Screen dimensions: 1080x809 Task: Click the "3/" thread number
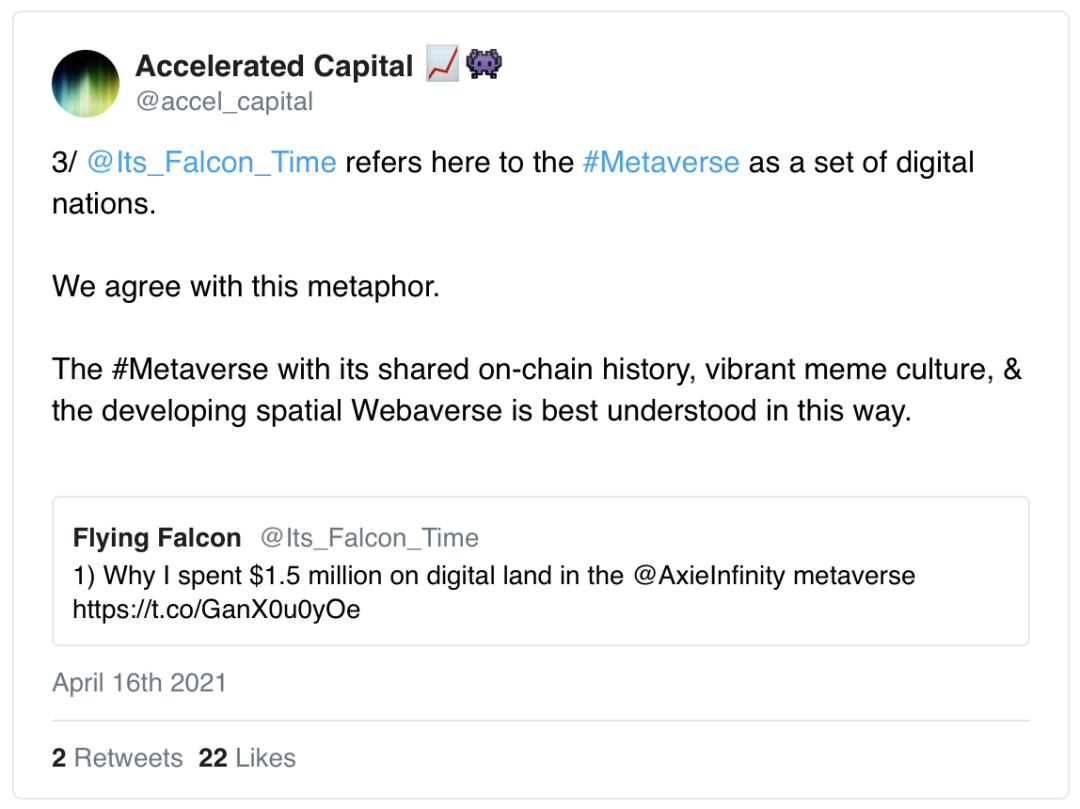pyautogui.click(x=64, y=163)
